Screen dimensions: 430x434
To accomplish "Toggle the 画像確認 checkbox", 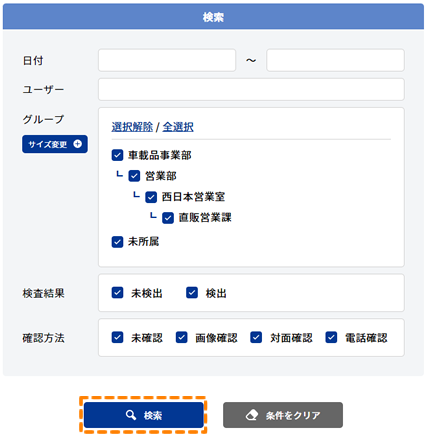I will pyautogui.click(x=182, y=338).
